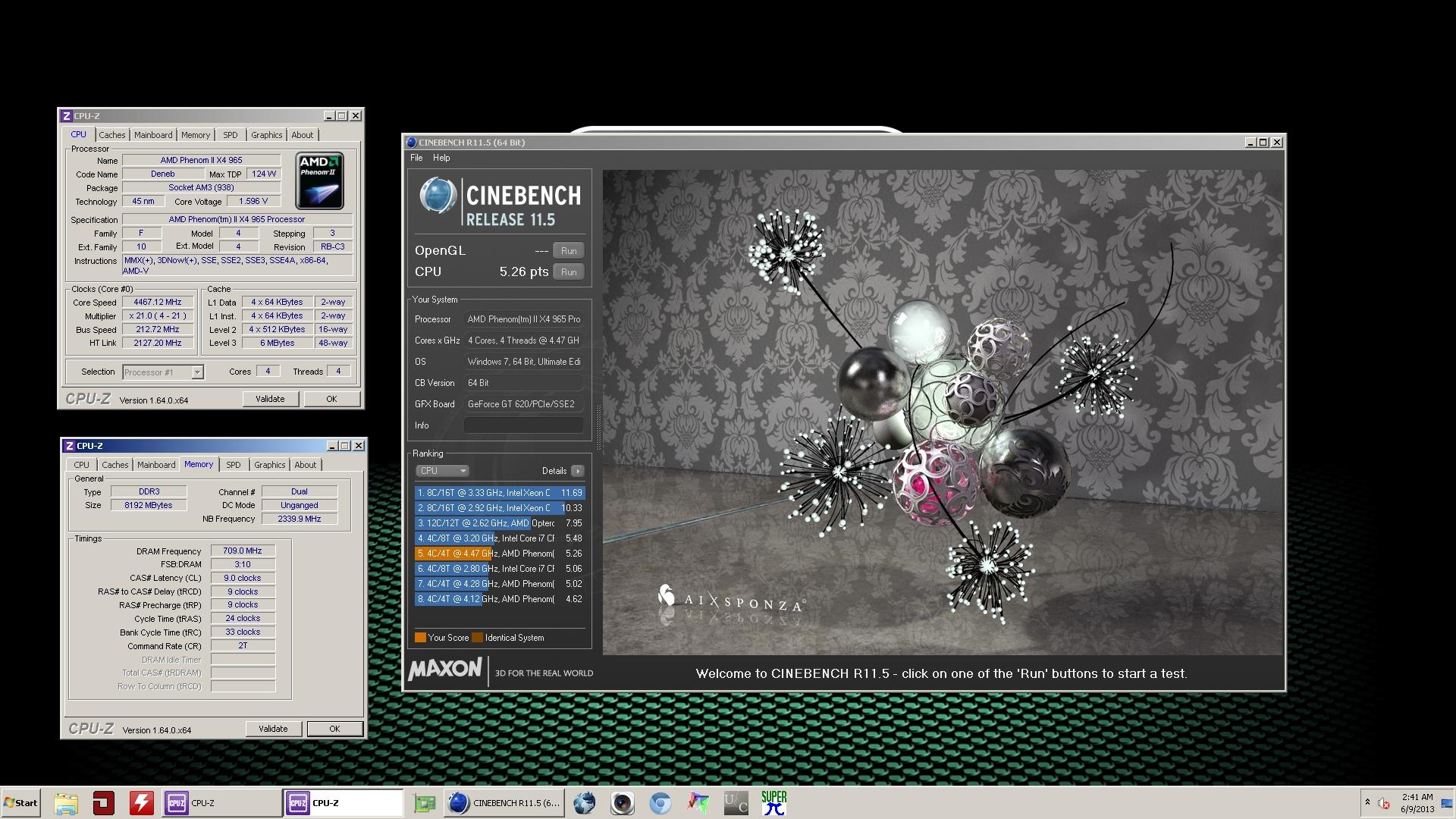Image resolution: width=1456 pixels, height=819 pixels.
Task: Click the brown Identical System legend swatch
Action: tap(477, 638)
